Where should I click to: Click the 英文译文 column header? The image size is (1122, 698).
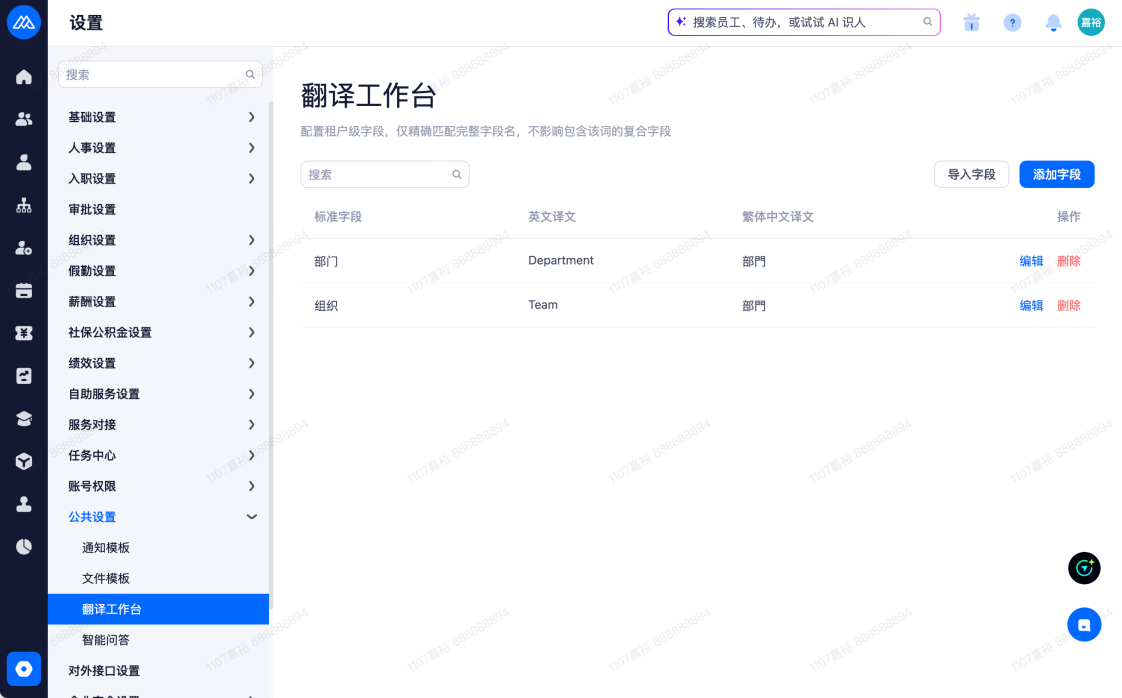(552, 217)
